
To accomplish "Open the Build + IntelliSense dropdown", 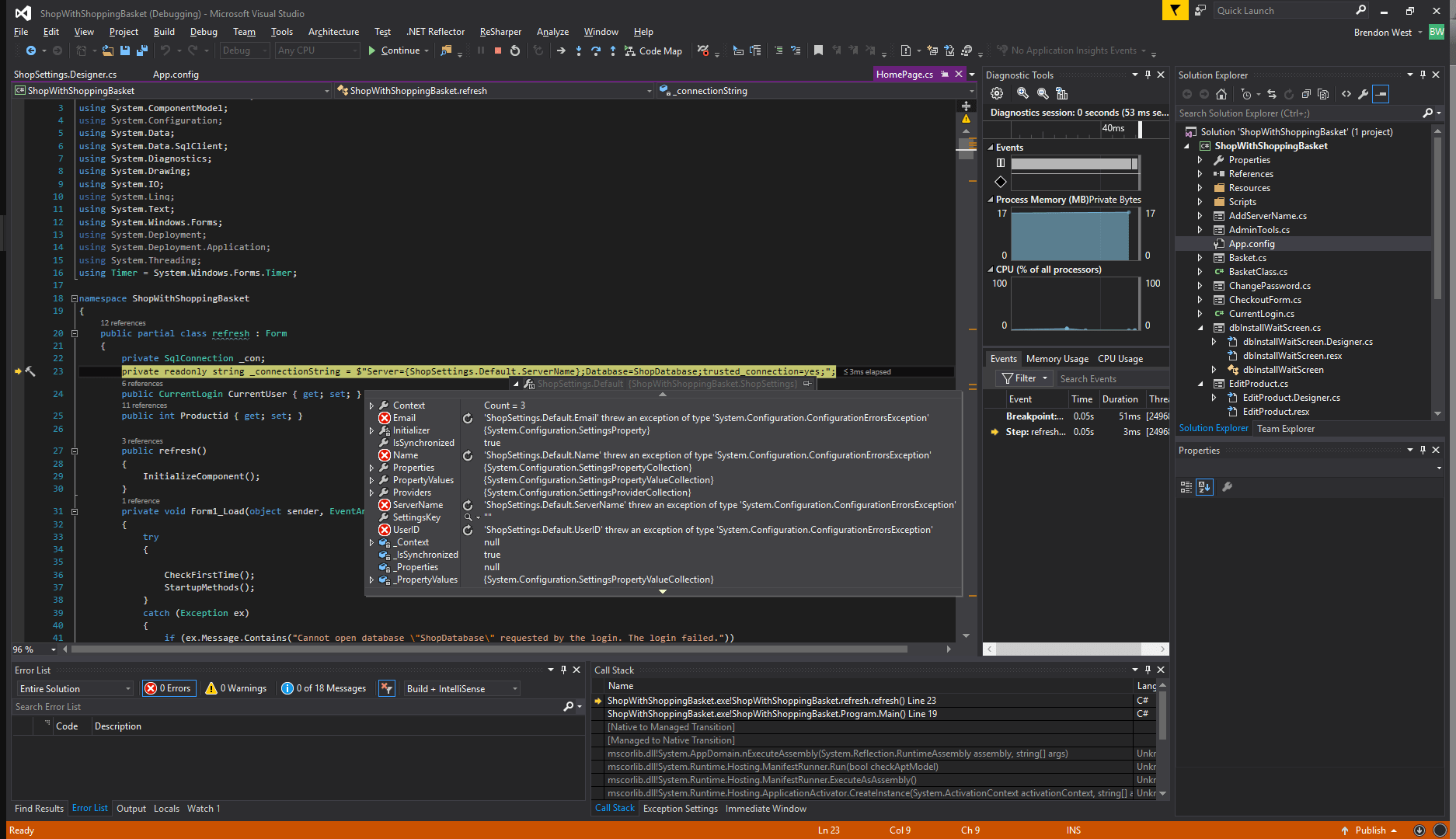I will pyautogui.click(x=462, y=688).
